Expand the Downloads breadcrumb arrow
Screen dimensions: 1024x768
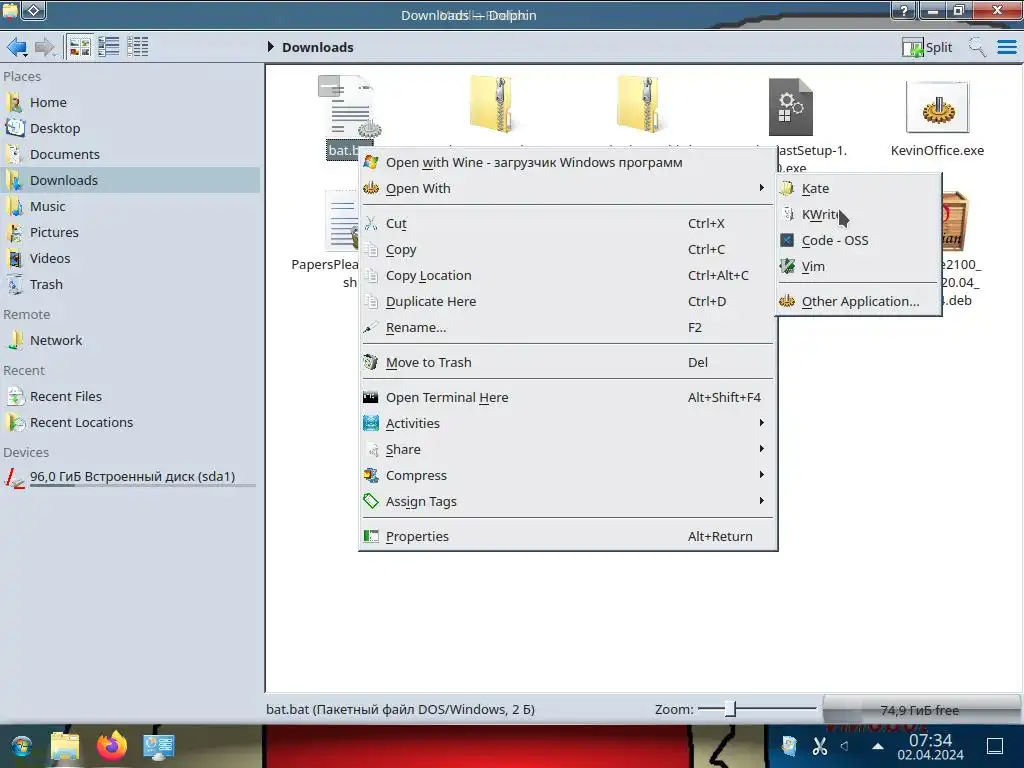[270, 47]
